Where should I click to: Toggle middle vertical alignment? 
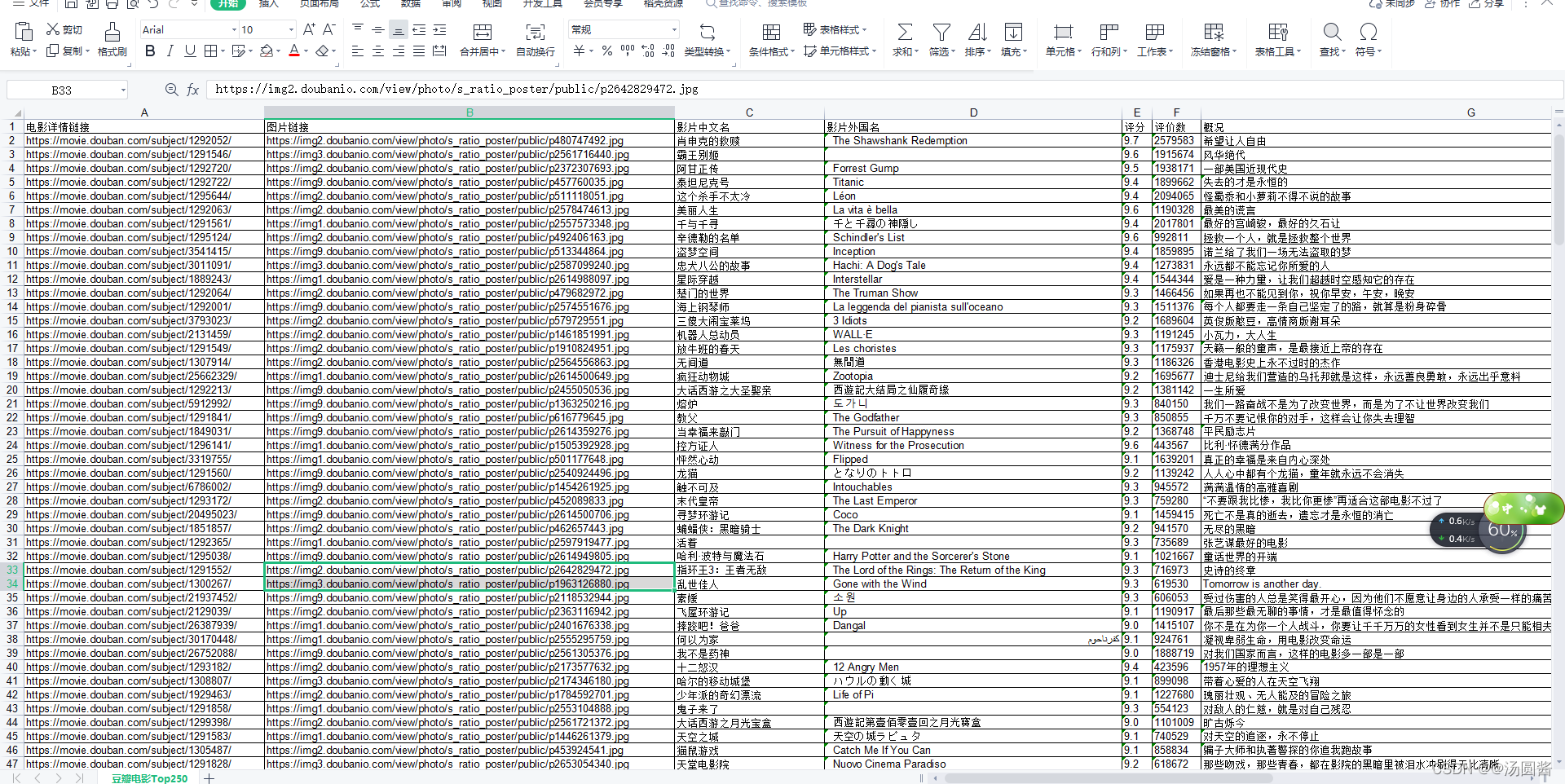click(x=378, y=29)
